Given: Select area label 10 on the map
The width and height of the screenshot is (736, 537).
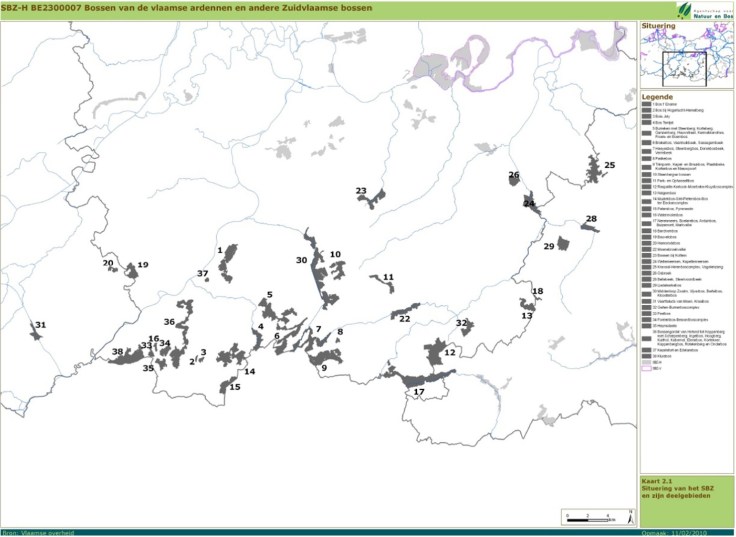Looking at the screenshot, I should [335, 254].
